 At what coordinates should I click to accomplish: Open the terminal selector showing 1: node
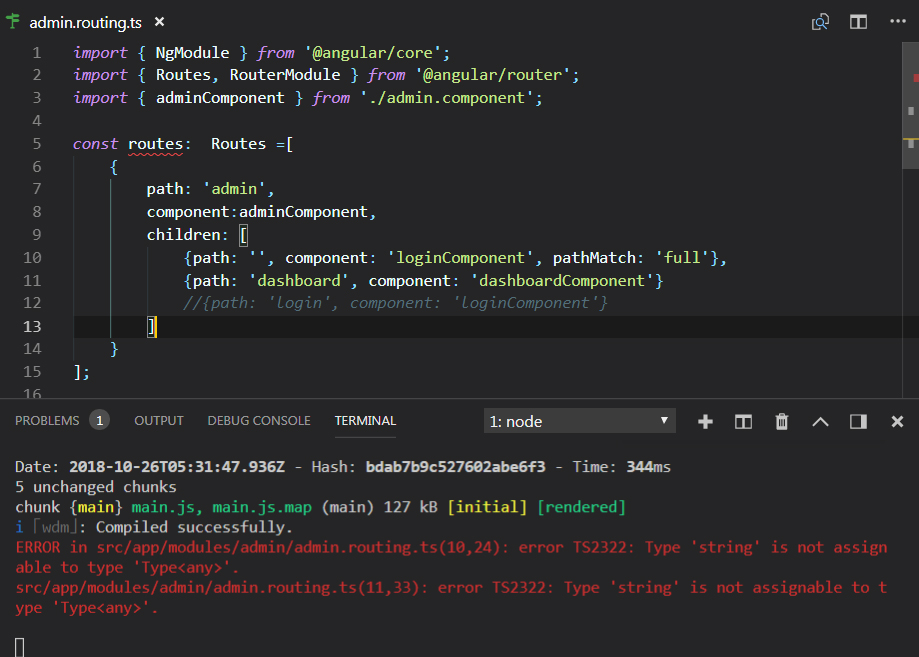click(x=570, y=420)
